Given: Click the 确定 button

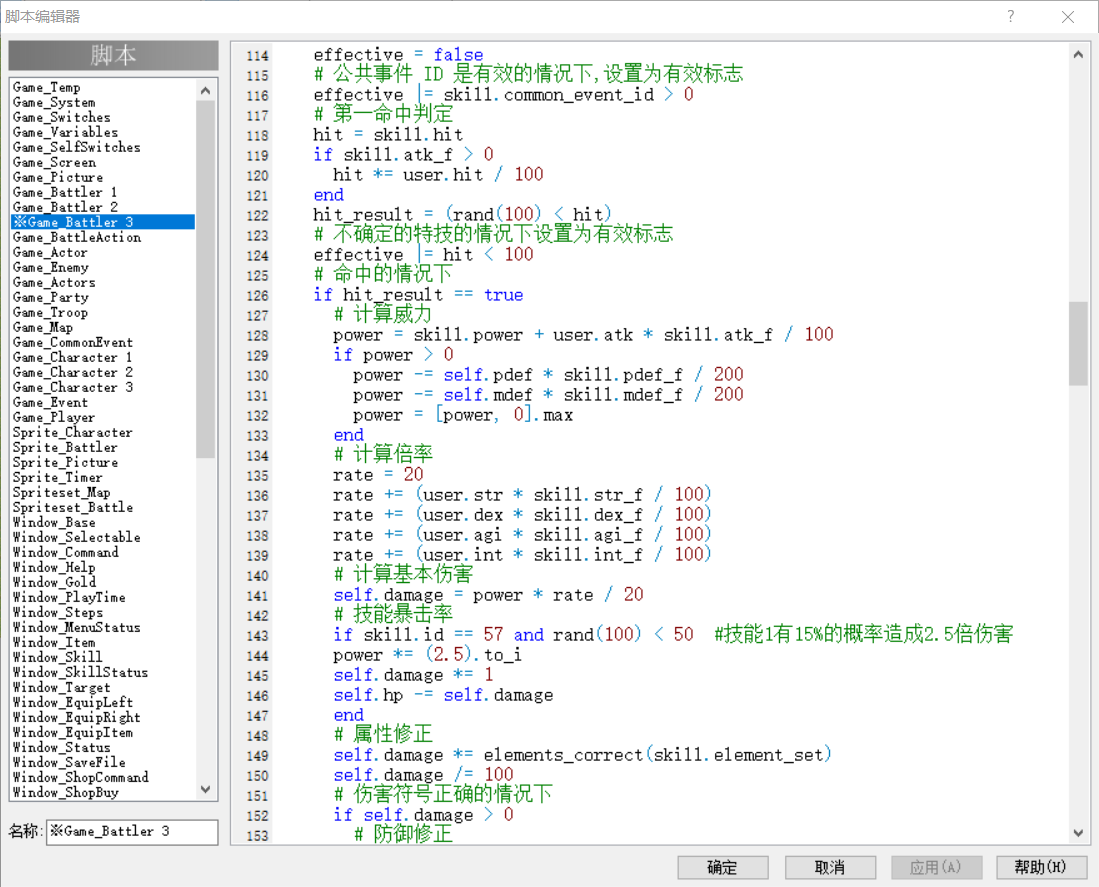Looking at the screenshot, I should point(723,867).
